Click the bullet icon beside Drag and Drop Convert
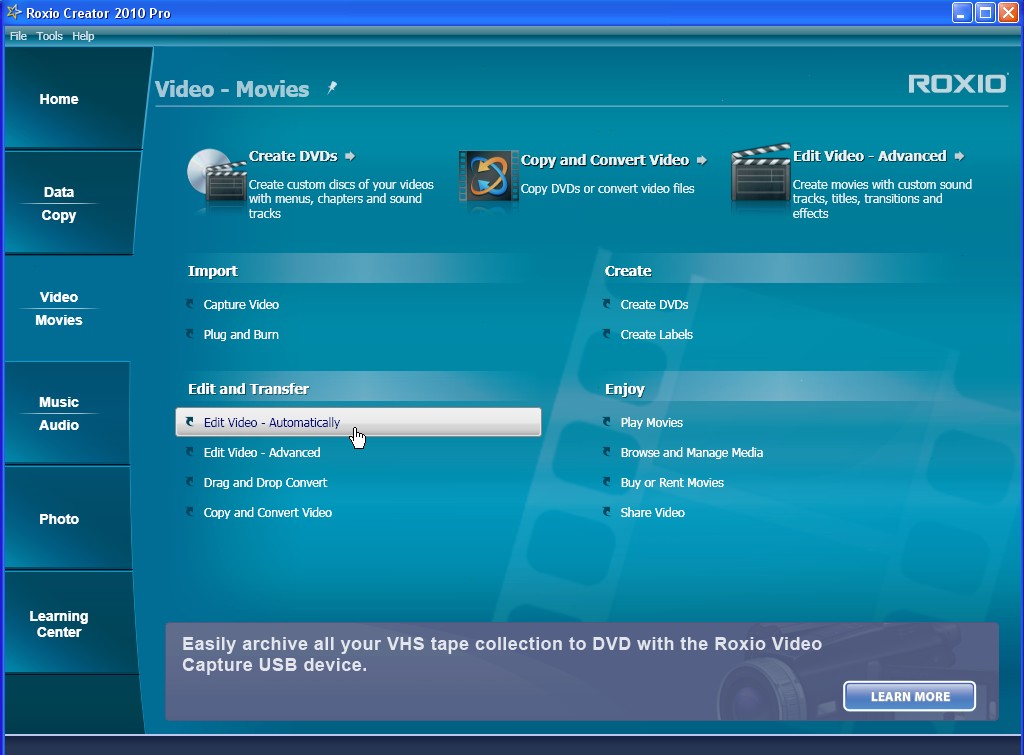 [x=190, y=482]
